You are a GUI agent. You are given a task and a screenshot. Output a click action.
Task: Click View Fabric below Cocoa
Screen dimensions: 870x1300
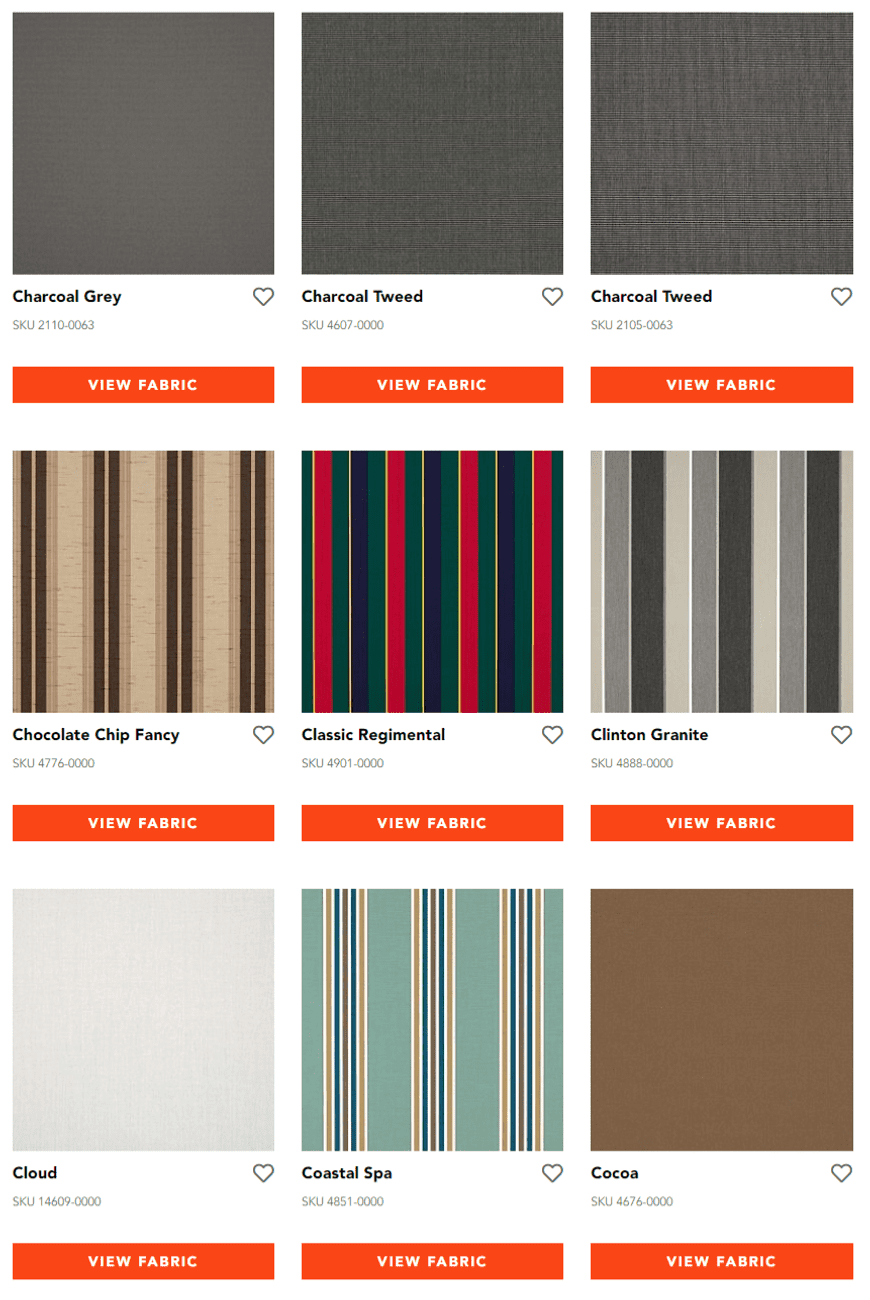click(x=722, y=1261)
